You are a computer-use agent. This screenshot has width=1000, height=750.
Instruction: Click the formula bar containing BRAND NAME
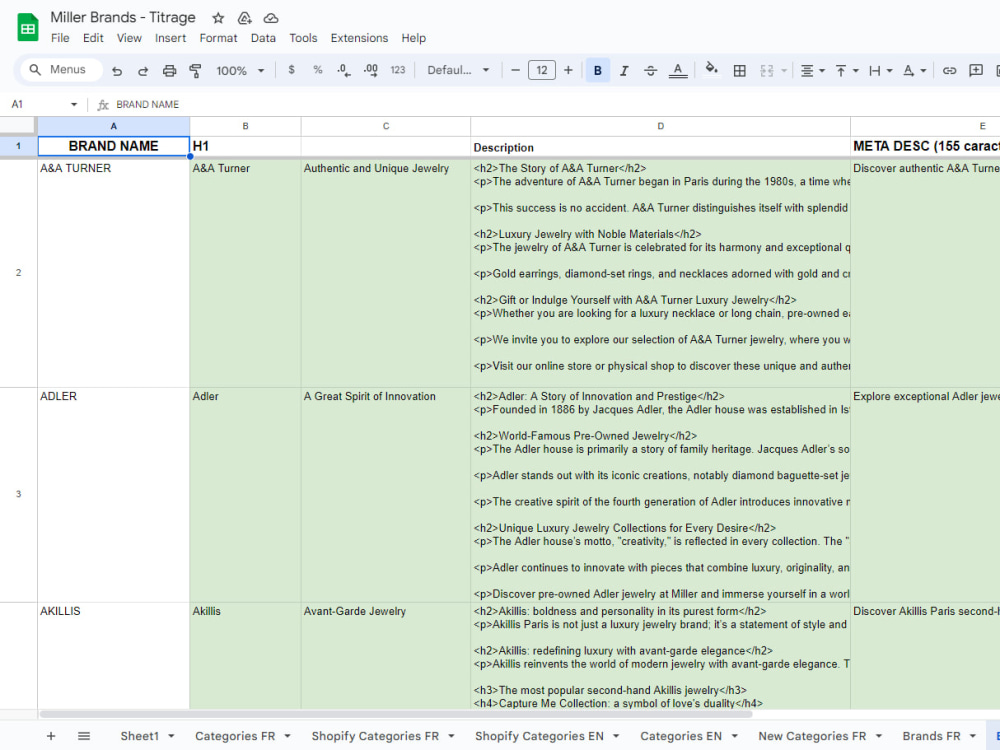[x=555, y=104]
